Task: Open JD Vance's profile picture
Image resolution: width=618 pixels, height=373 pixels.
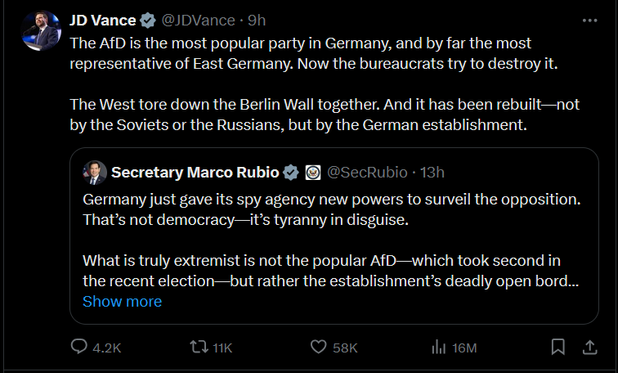Action: point(41,31)
